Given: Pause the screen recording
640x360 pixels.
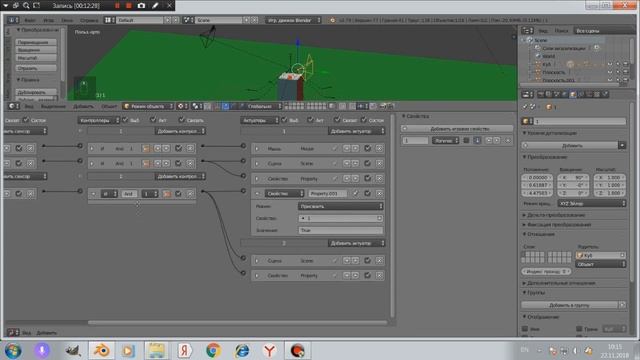Looking at the screenshot, I should coord(118,6).
